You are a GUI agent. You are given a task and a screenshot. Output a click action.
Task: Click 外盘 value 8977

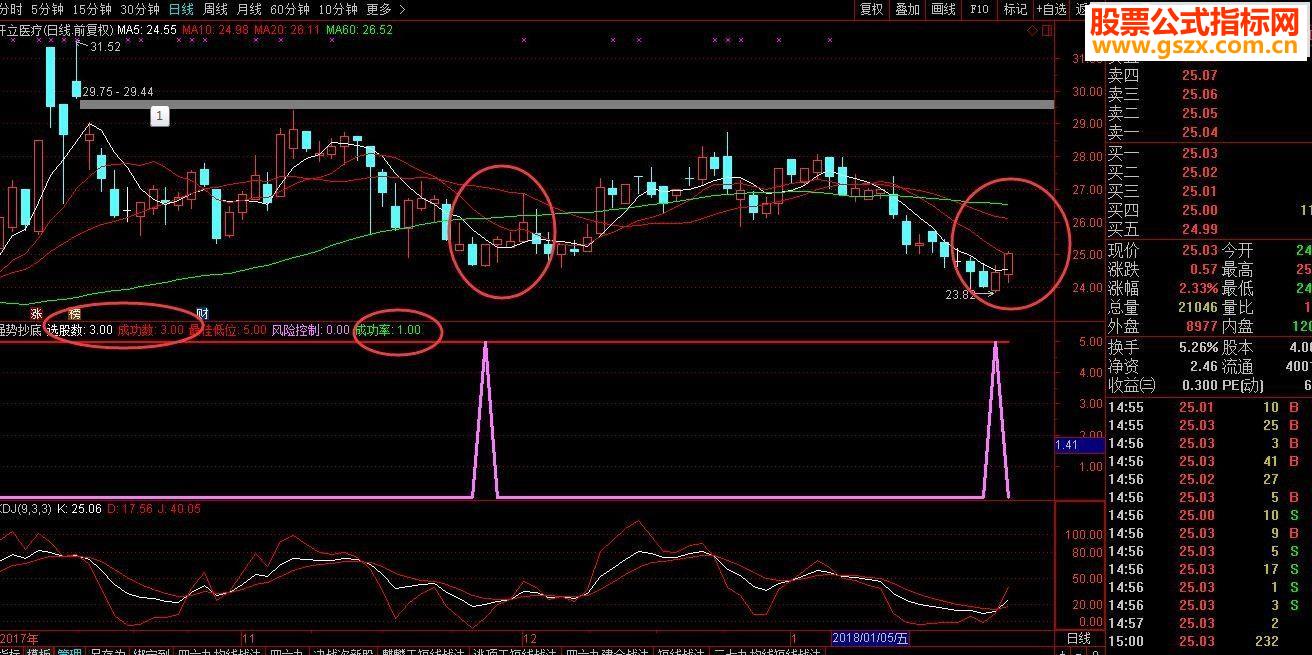click(1201, 326)
